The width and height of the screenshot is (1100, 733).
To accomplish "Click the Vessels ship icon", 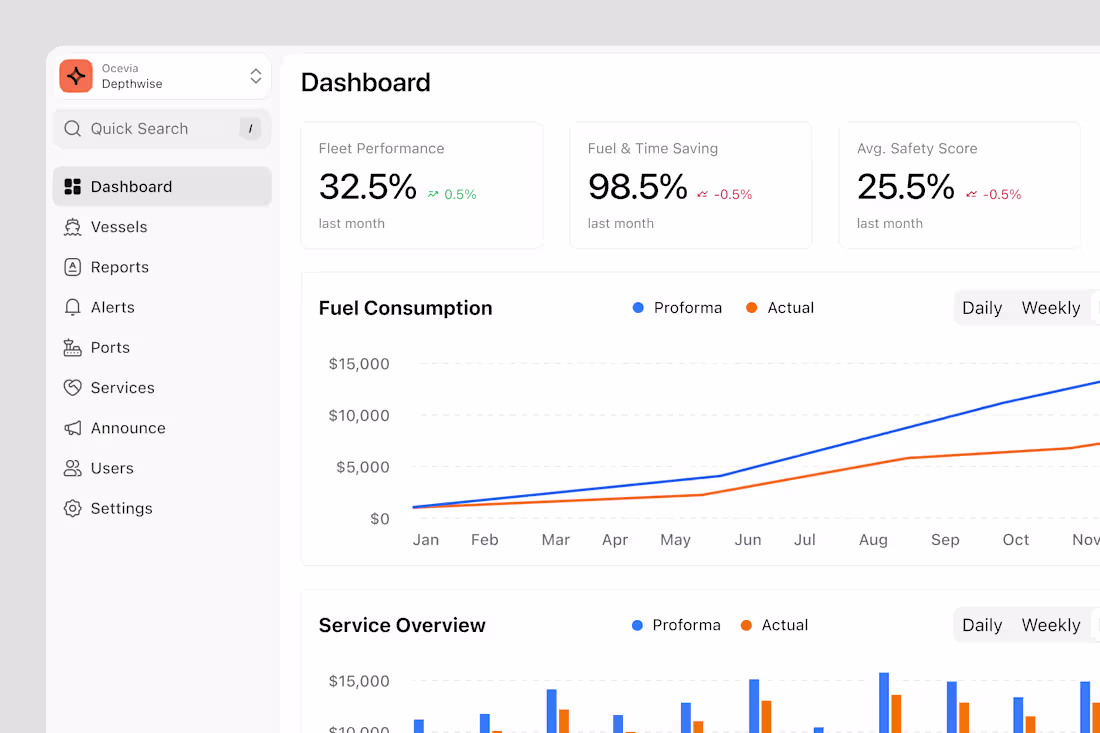I will coord(72,227).
